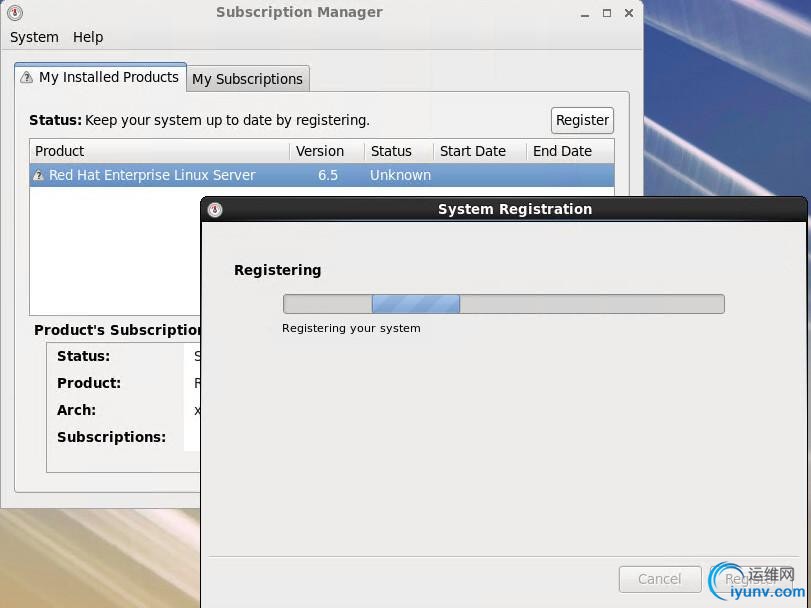Select the Red Hat Enterprise Linux Server row
The height and width of the screenshot is (608, 811).
pos(322,175)
